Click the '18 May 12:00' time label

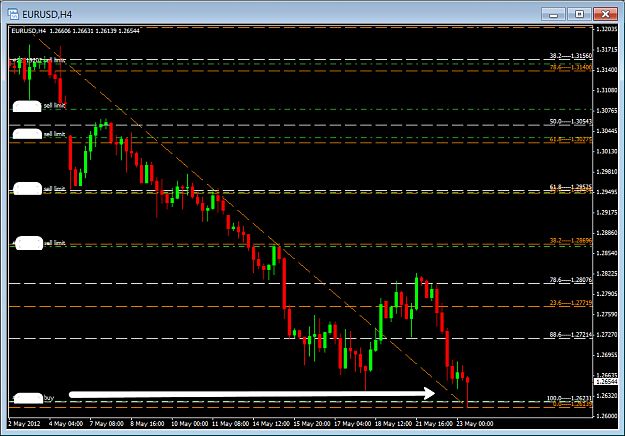click(393, 424)
